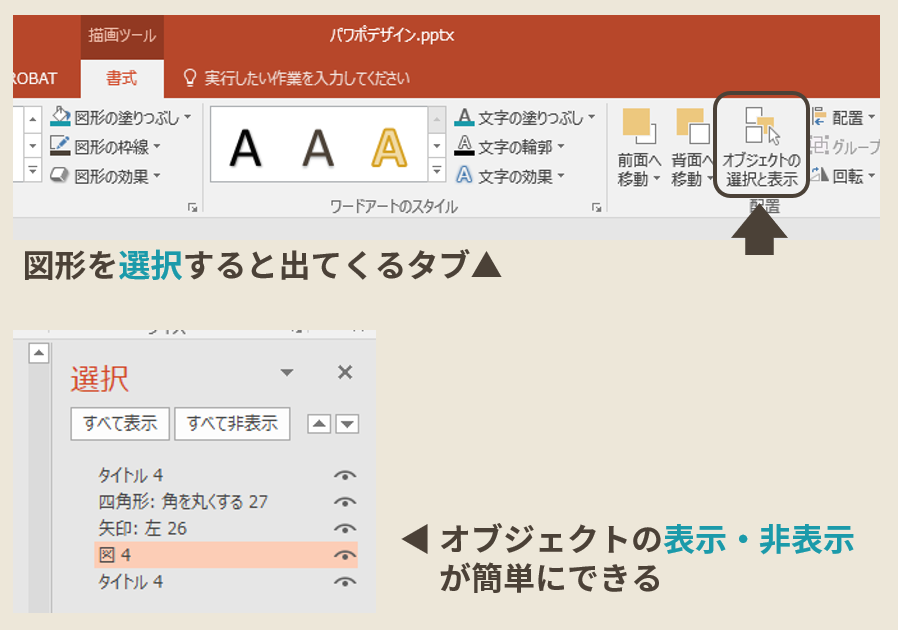Close the 選択 pane

(x=345, y=372)
